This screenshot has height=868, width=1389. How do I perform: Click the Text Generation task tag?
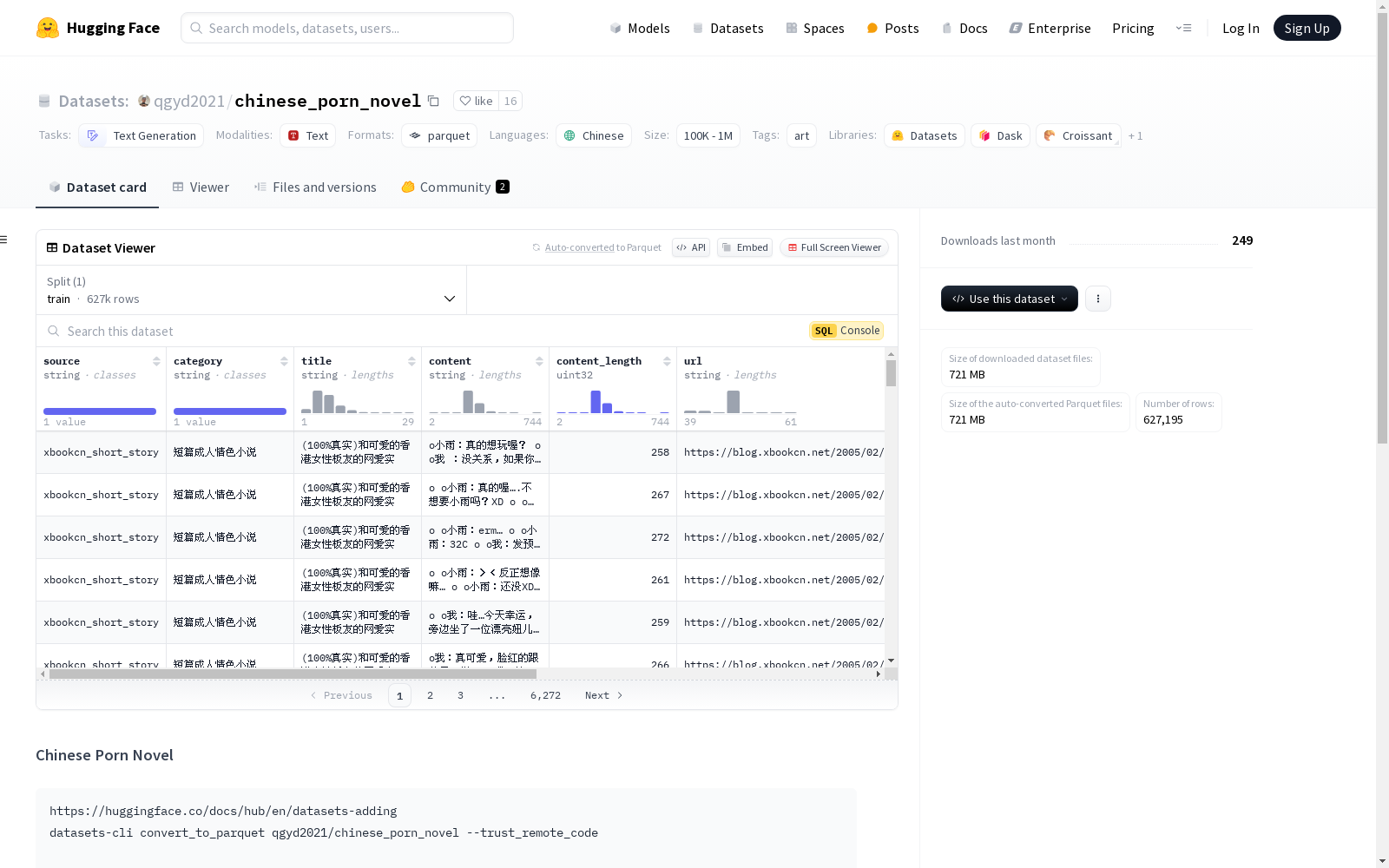(x=142, y=135)
